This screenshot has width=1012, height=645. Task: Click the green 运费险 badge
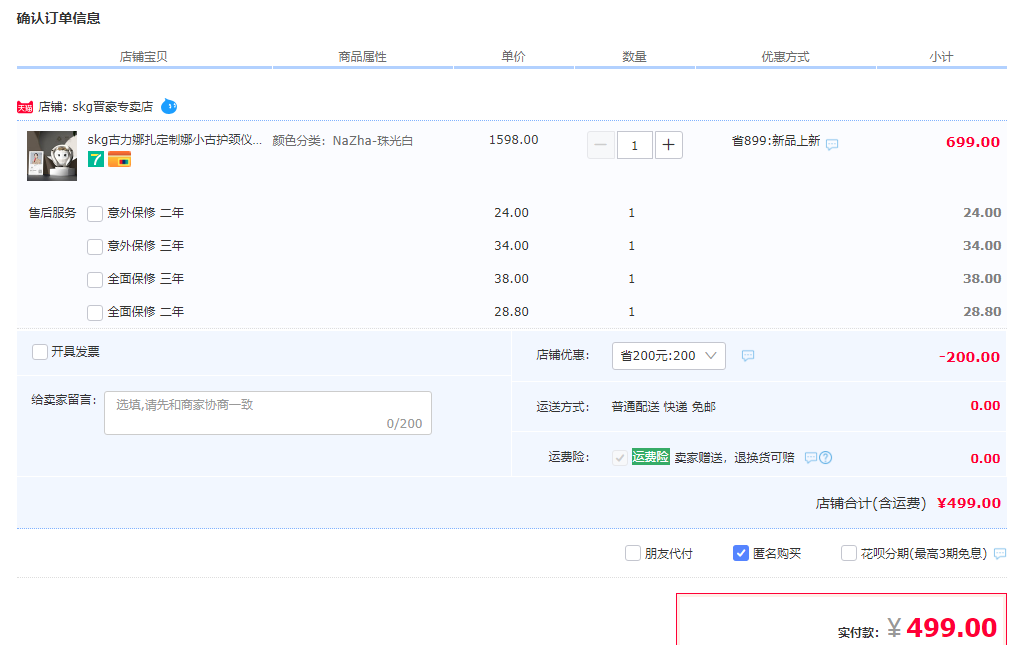click(x=651, y=456)
